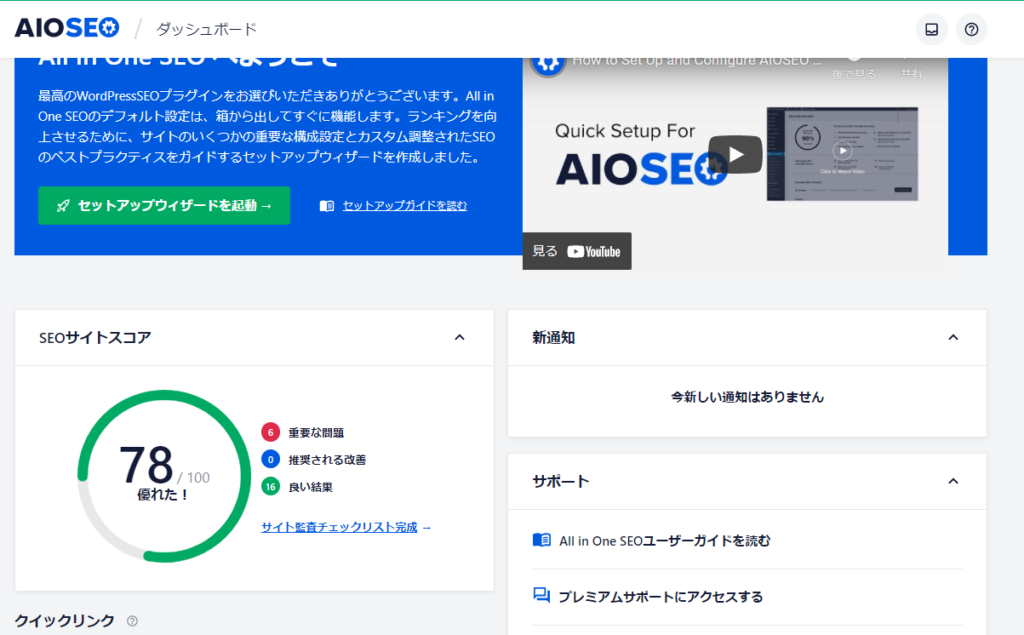Click the 78/100 SEO score circle

(150, 475)
